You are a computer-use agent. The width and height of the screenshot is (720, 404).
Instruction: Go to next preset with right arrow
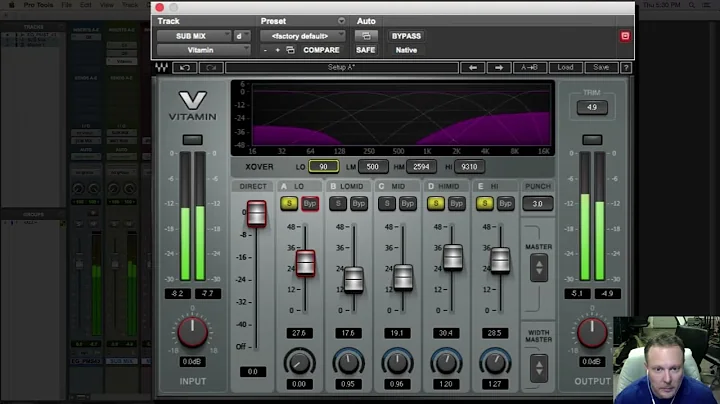499,67
